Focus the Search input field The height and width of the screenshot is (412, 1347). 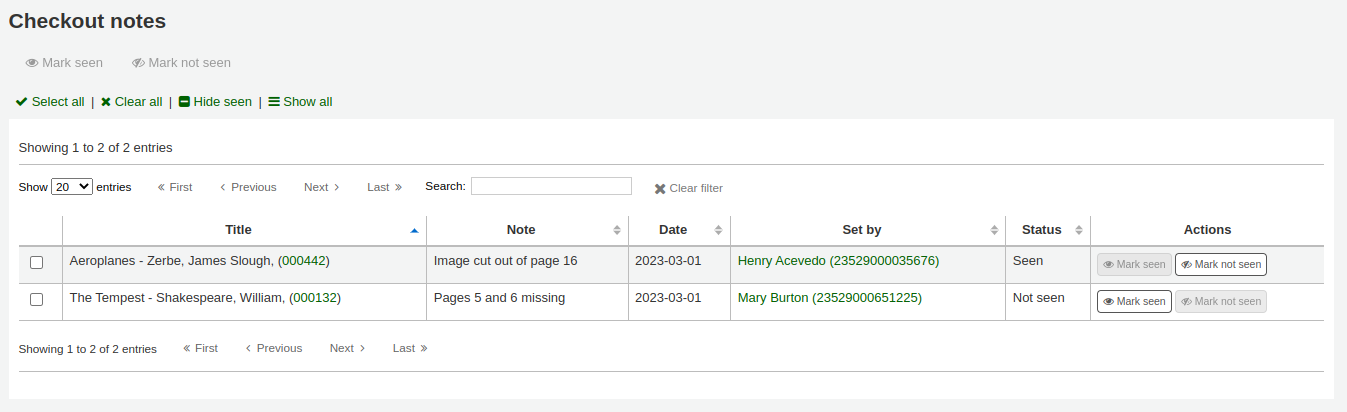click(551, 186)
